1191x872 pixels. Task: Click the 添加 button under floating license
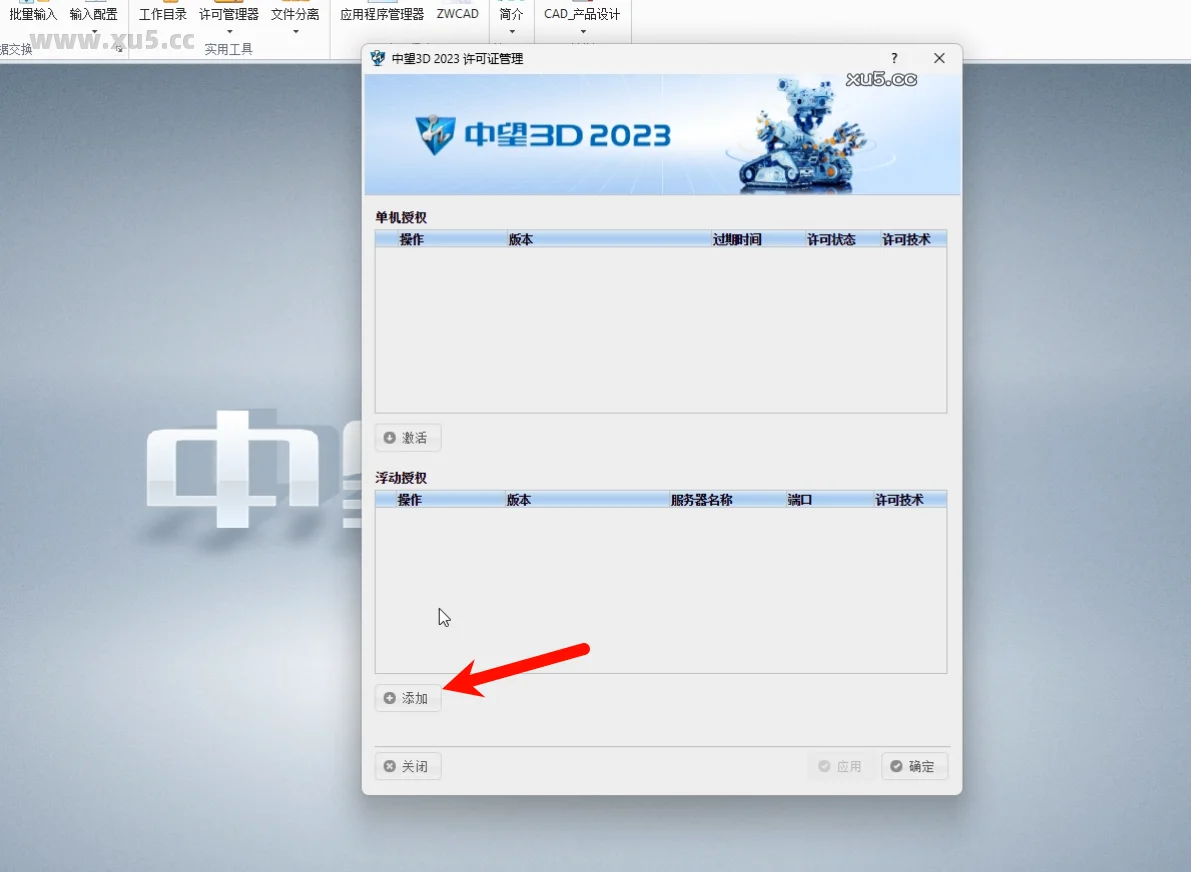coord(408,698)
